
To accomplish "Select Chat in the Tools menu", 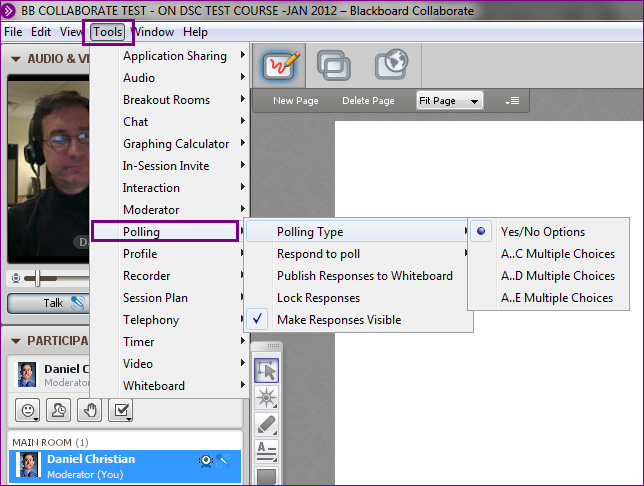I will click(169, 122).
